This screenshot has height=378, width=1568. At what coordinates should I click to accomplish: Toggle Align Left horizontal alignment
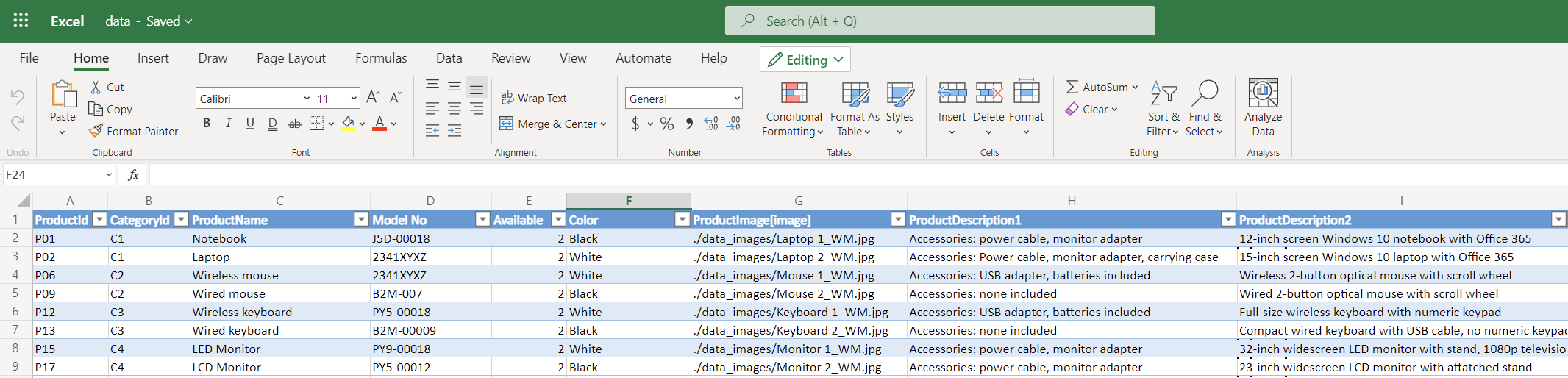(432, 109)
